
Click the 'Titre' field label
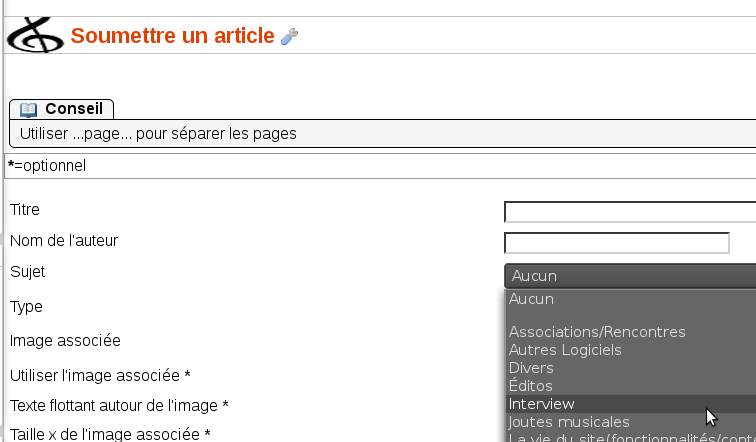click(x=25, y=210)
